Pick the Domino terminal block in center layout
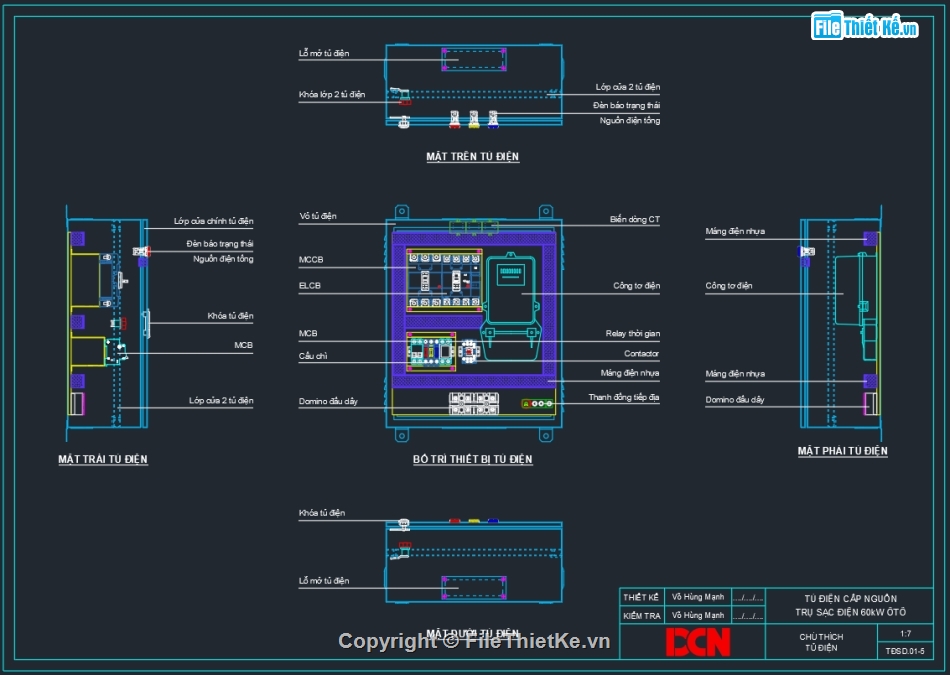 [474, 402]
